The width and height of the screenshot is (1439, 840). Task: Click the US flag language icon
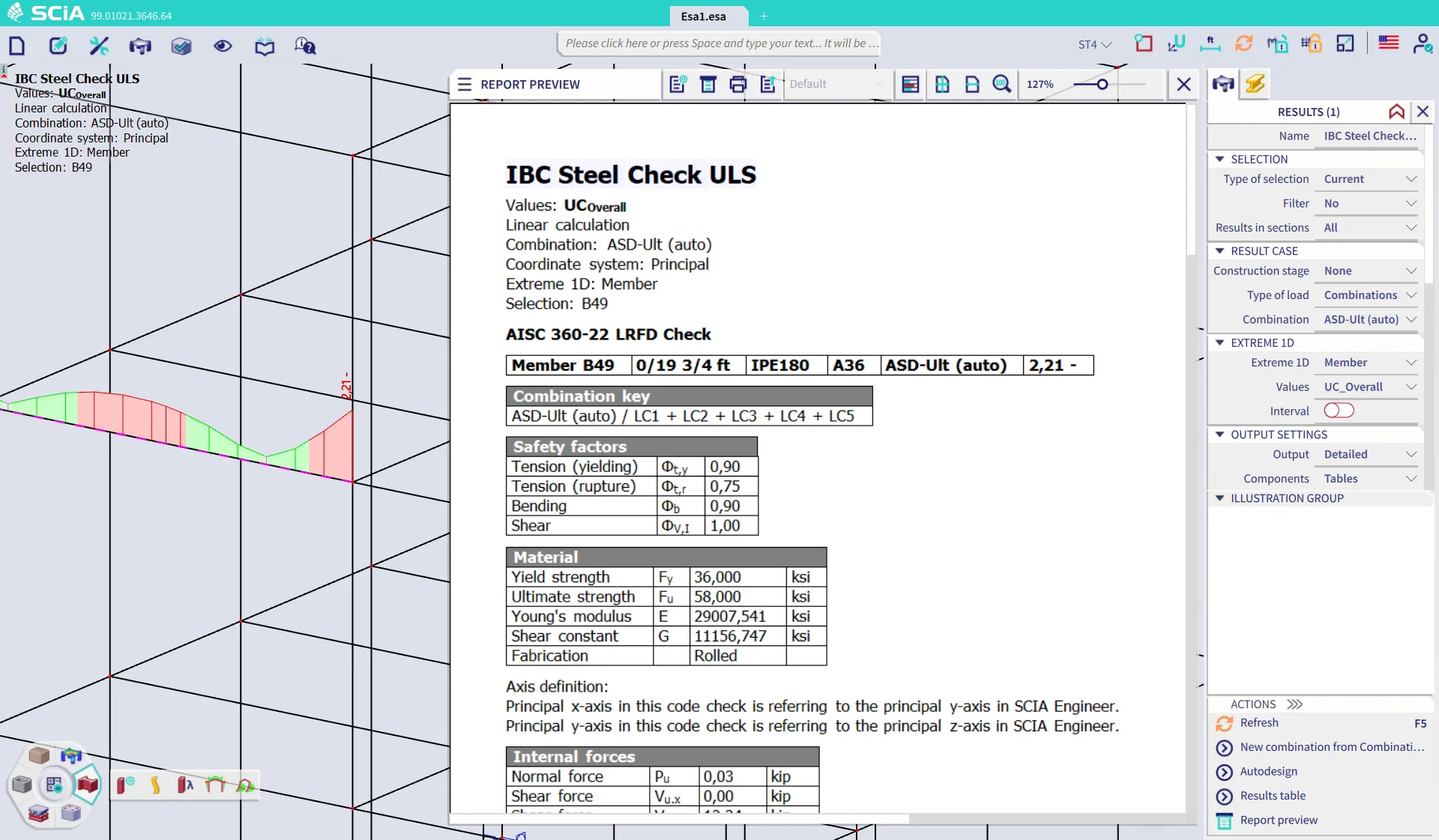[1389, 43]
